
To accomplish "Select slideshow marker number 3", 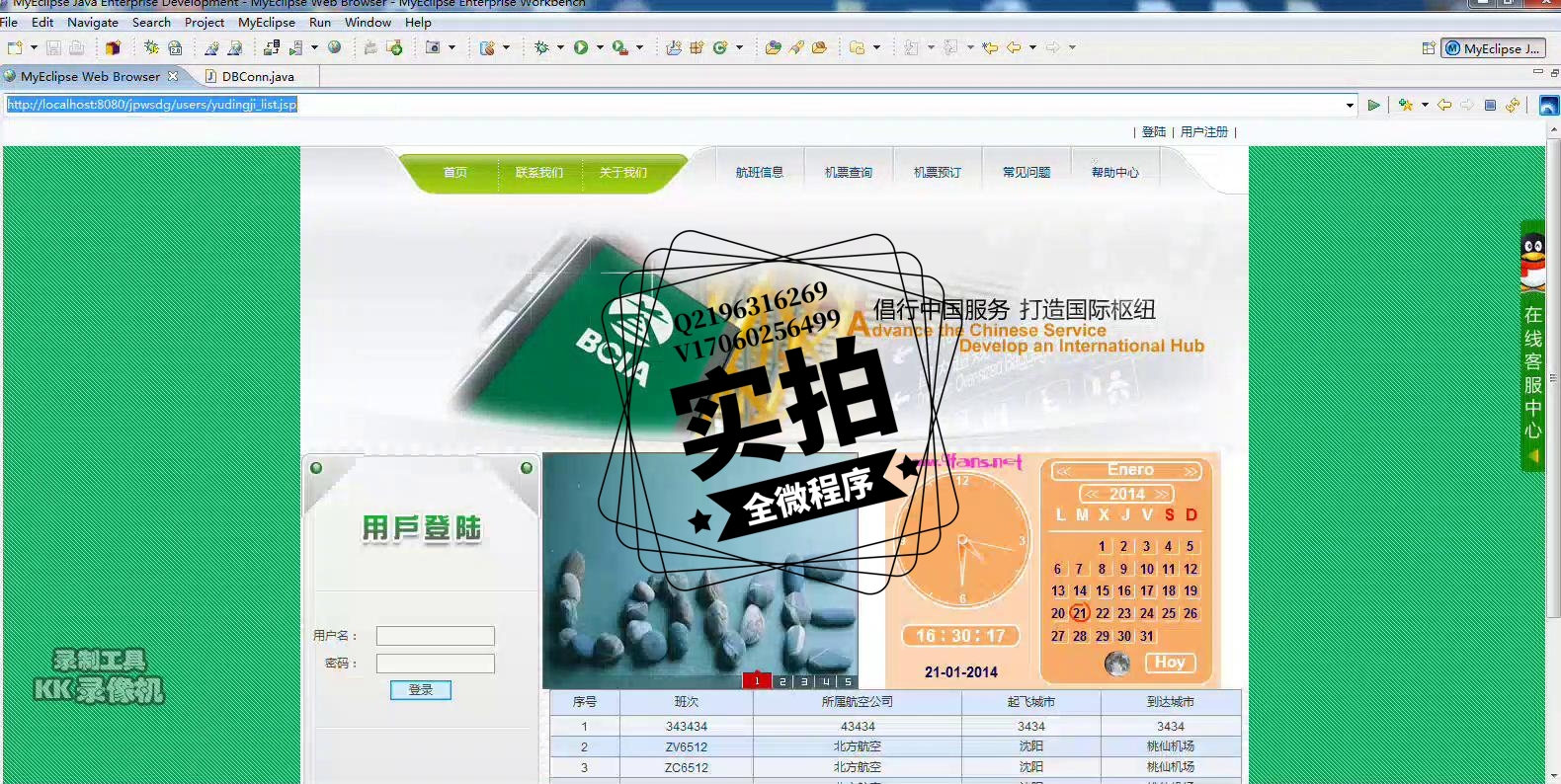I will (x=804, y=681).
